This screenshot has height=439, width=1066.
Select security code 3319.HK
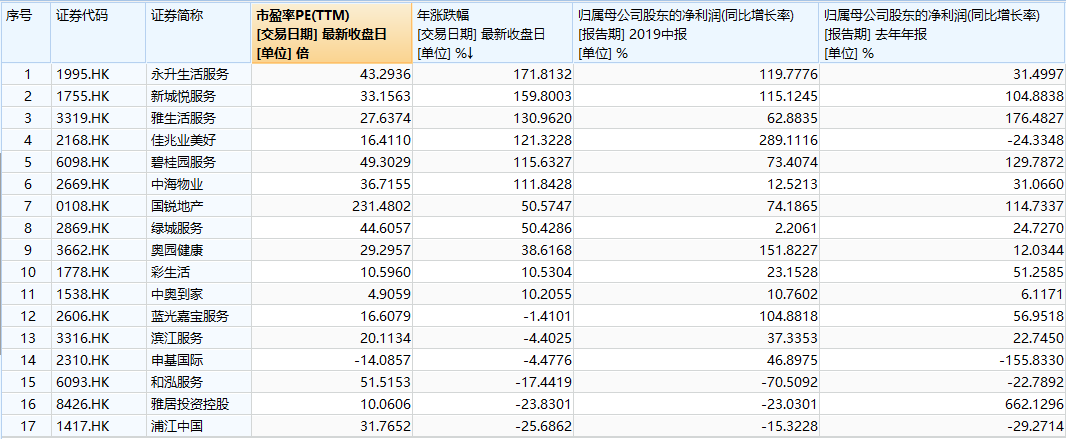pos(83,118)
